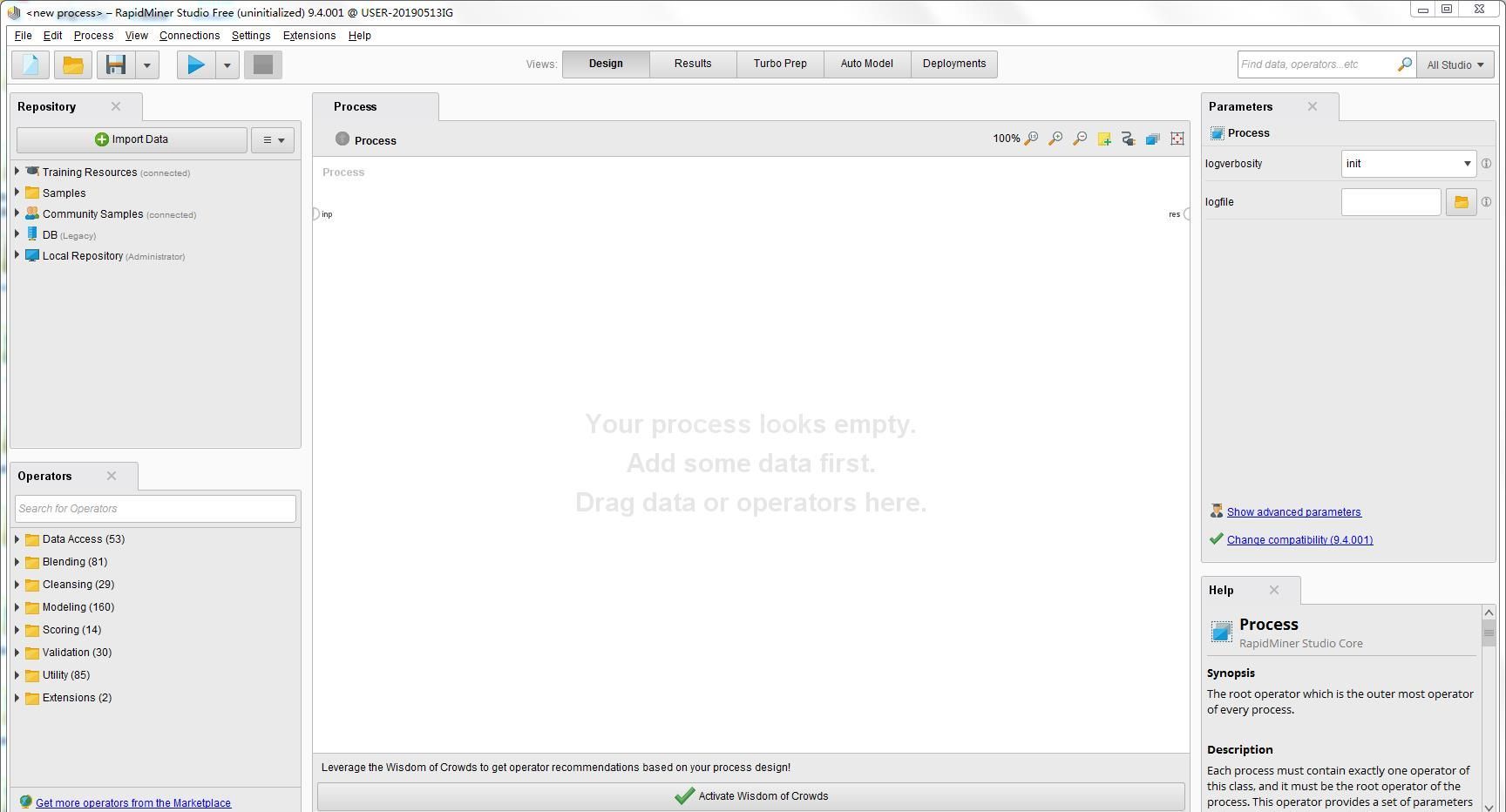Click Show advanced parameters link
Viewport: 1506px width, 812px height.
pos(1293,512)
